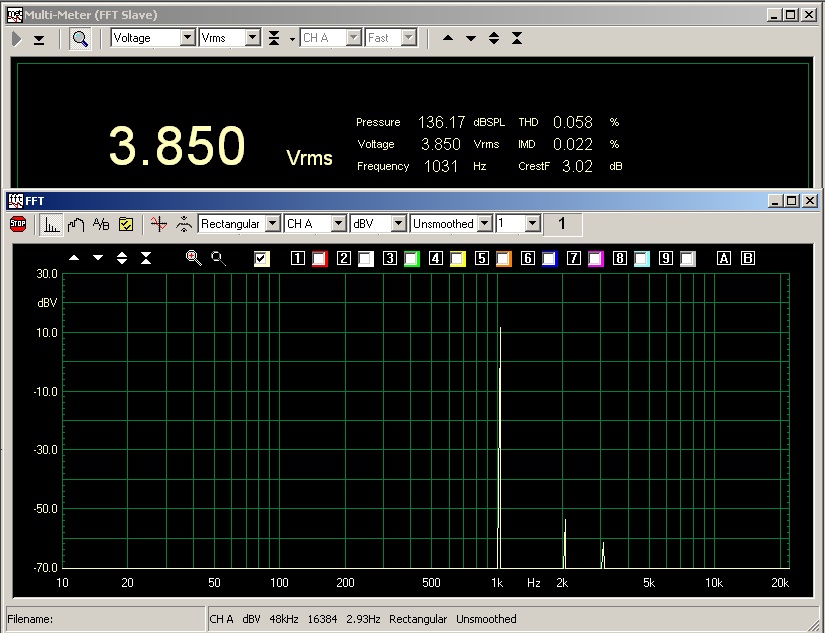Click the zoom-out magnifier on the graph
825x633 pixels.
pyautogui.click(x=217, y=258)
